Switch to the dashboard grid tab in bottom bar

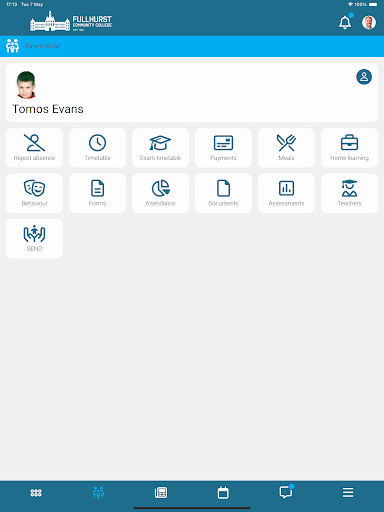click(36, 493)
